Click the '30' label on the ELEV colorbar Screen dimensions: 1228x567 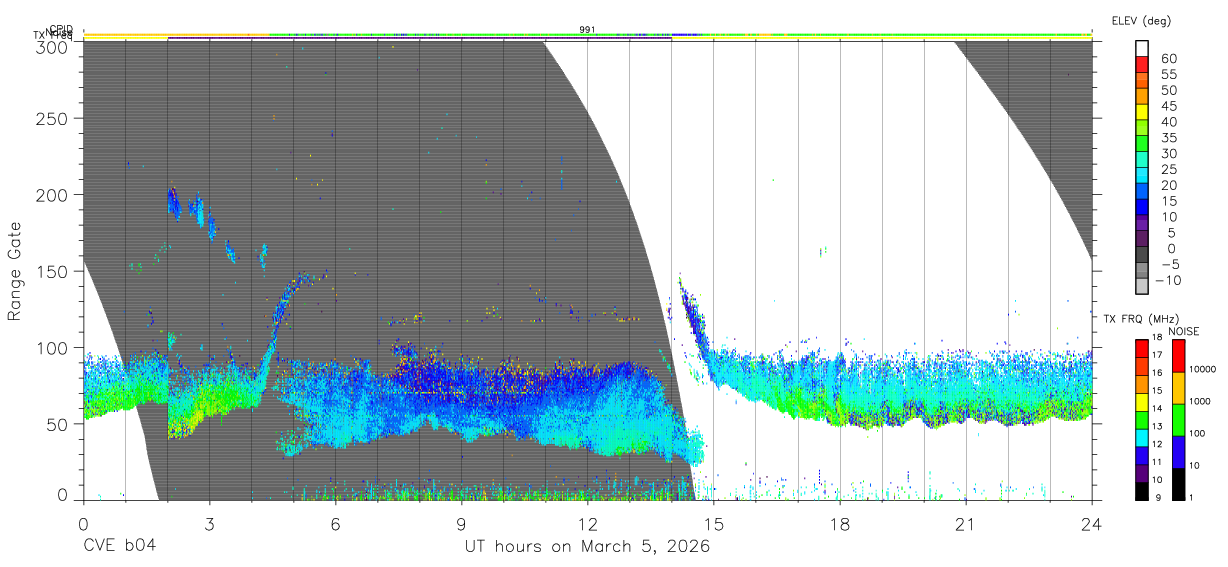pyautogui.click(x=1169, y=154)
